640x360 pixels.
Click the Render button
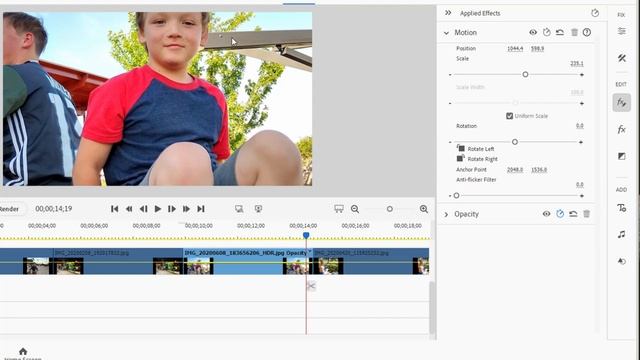(9, 209)
